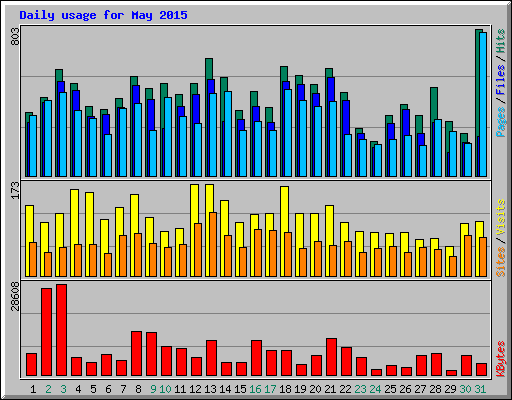
Task: Click the "Files" legend label
Action: (x=501, y=80)
